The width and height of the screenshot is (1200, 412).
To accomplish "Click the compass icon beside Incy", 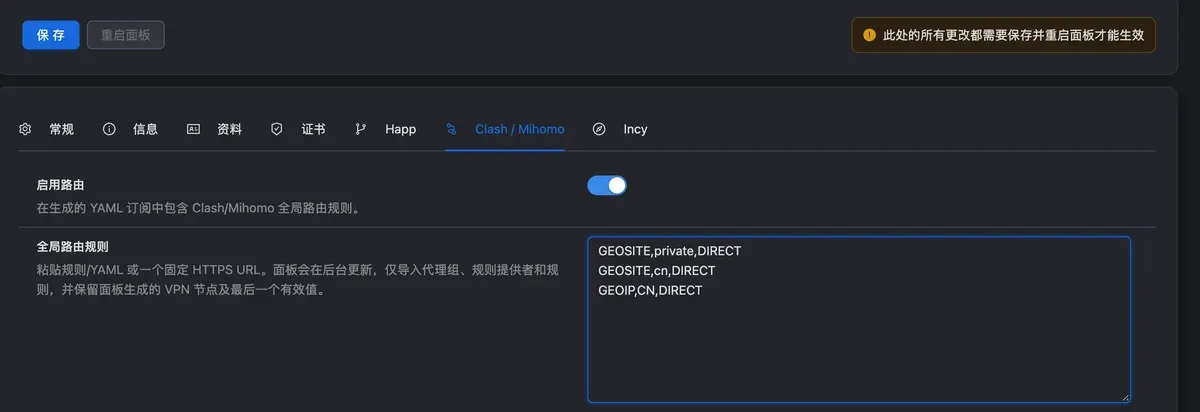I will pos(599,129).
